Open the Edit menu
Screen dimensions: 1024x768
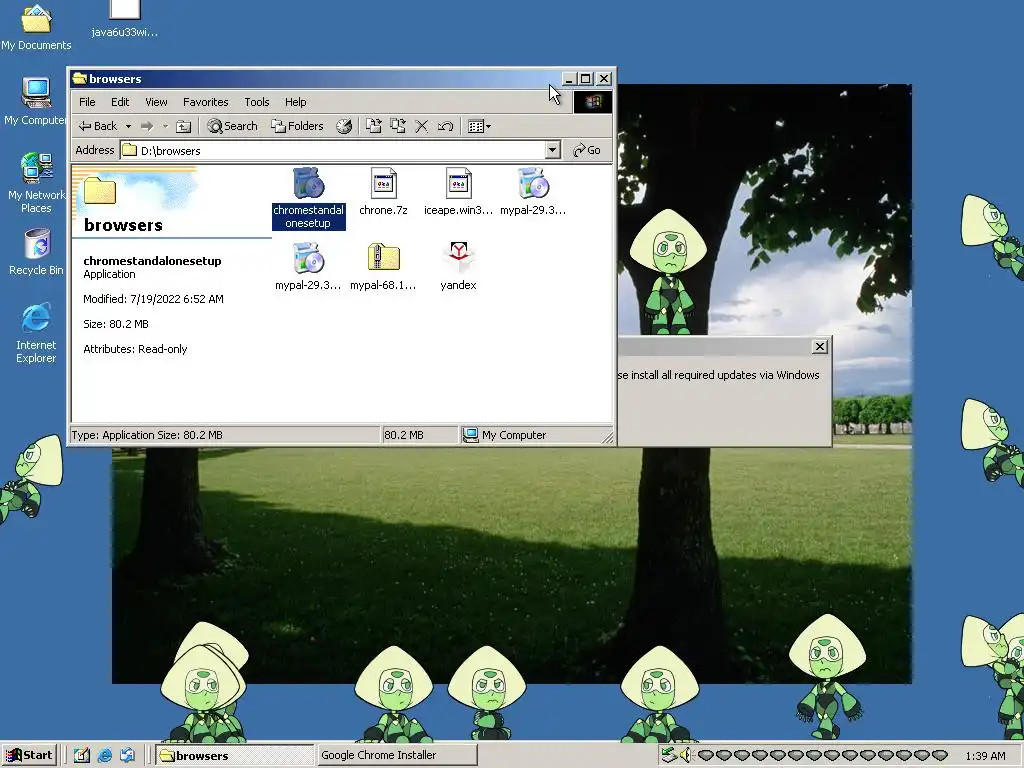point(120,102)
